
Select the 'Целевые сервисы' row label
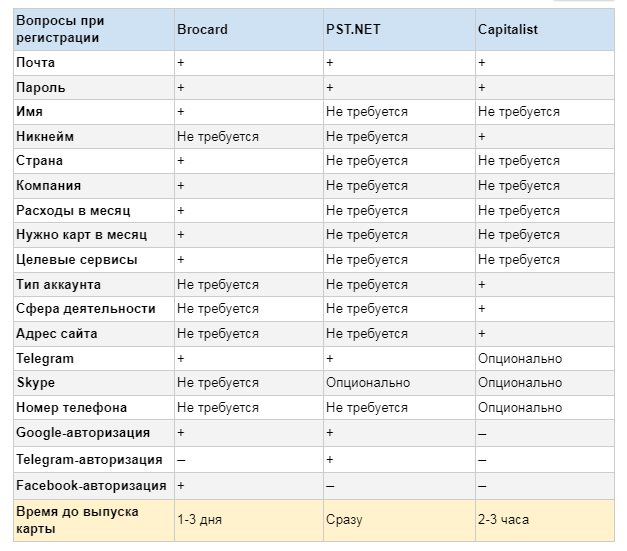coord(77,260)
